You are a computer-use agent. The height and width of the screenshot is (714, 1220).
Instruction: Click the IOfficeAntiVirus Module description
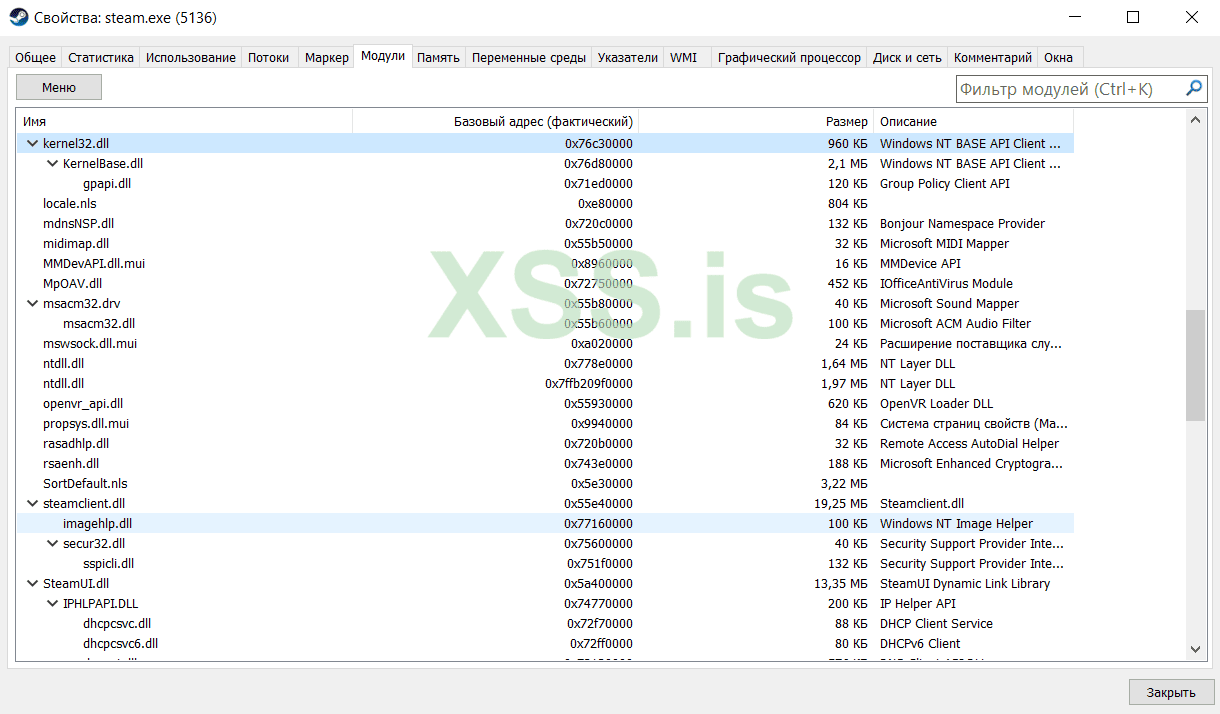coord(946,284)
